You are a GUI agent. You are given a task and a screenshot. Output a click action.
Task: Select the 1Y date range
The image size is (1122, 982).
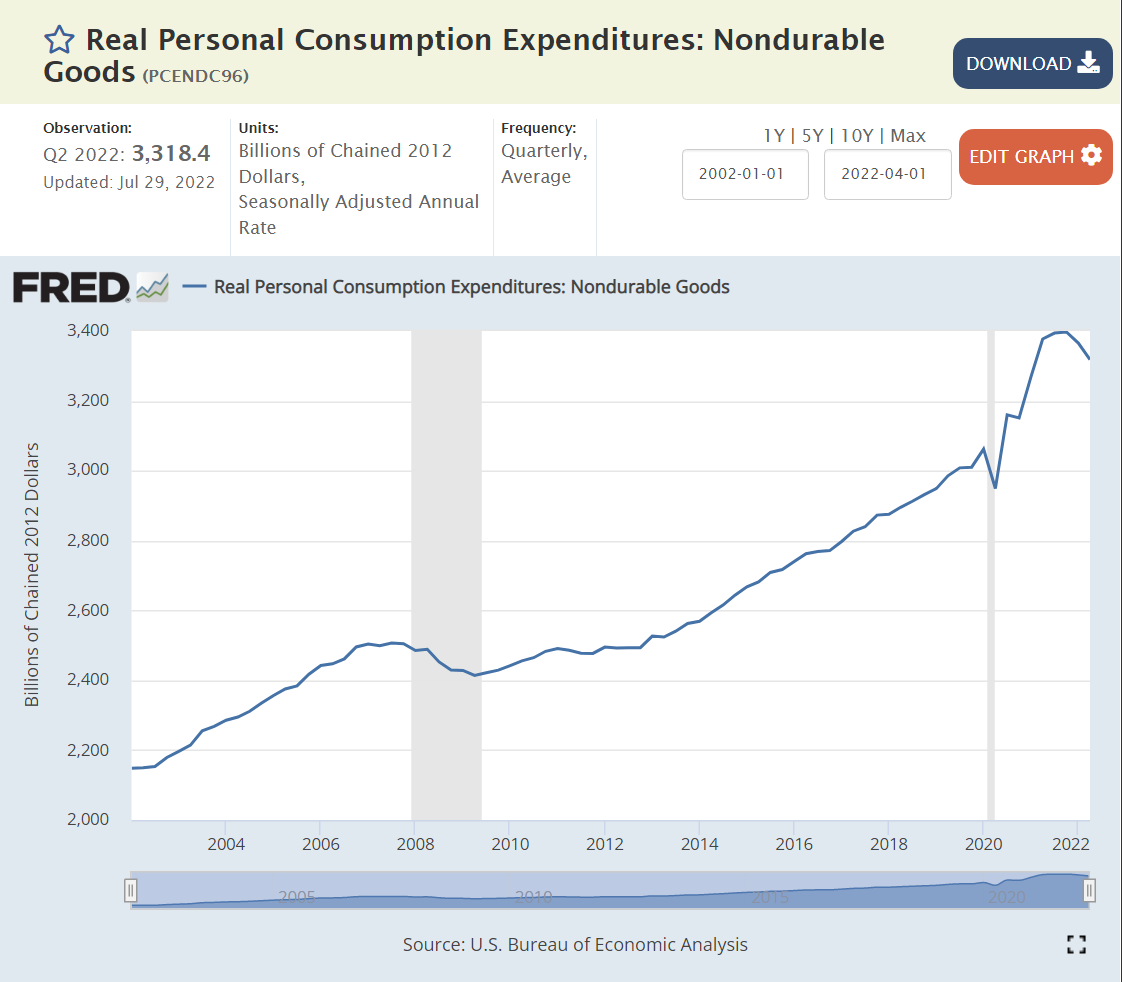pos(774,136)
